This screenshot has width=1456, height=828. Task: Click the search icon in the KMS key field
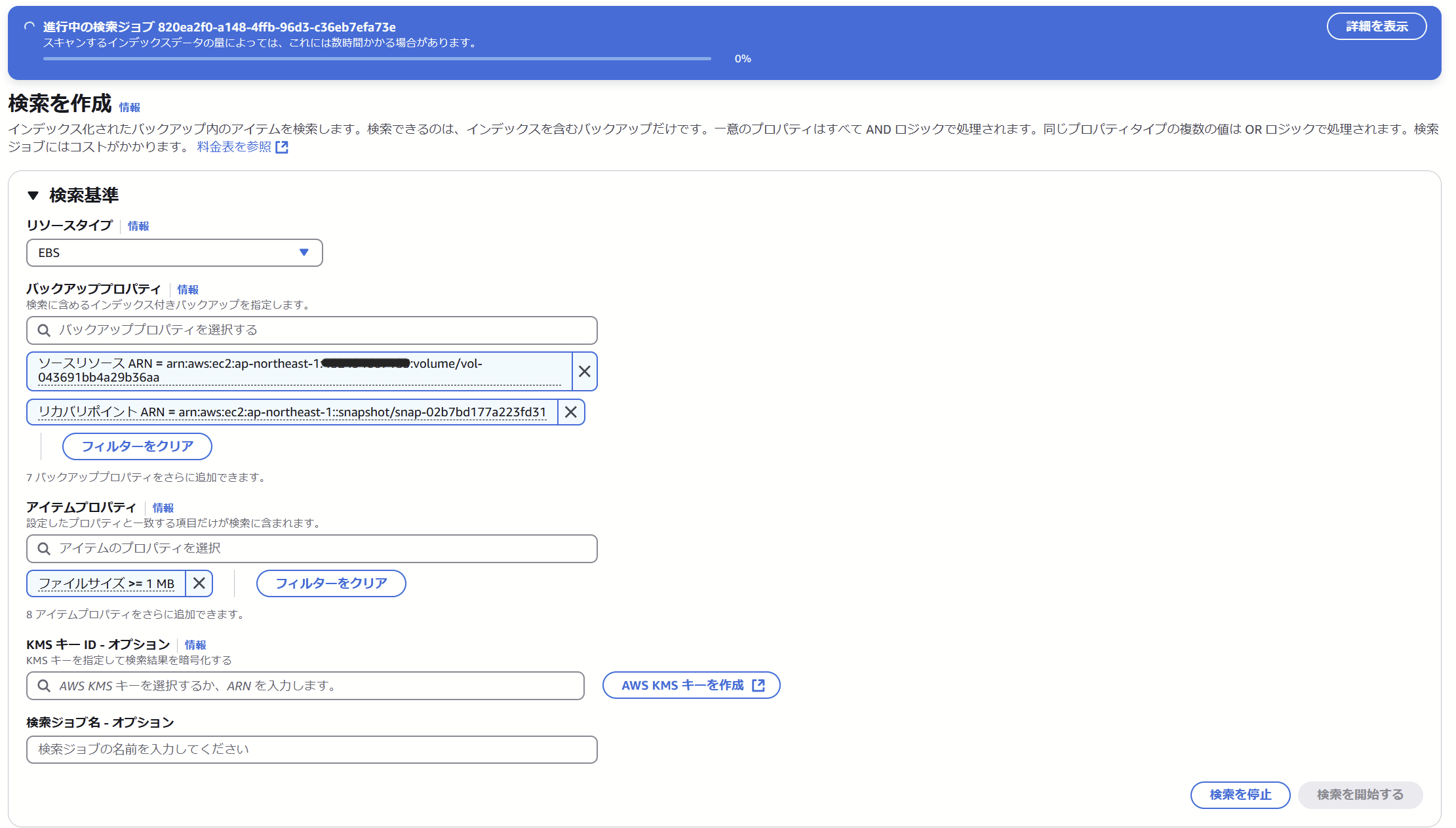point(44,686)
